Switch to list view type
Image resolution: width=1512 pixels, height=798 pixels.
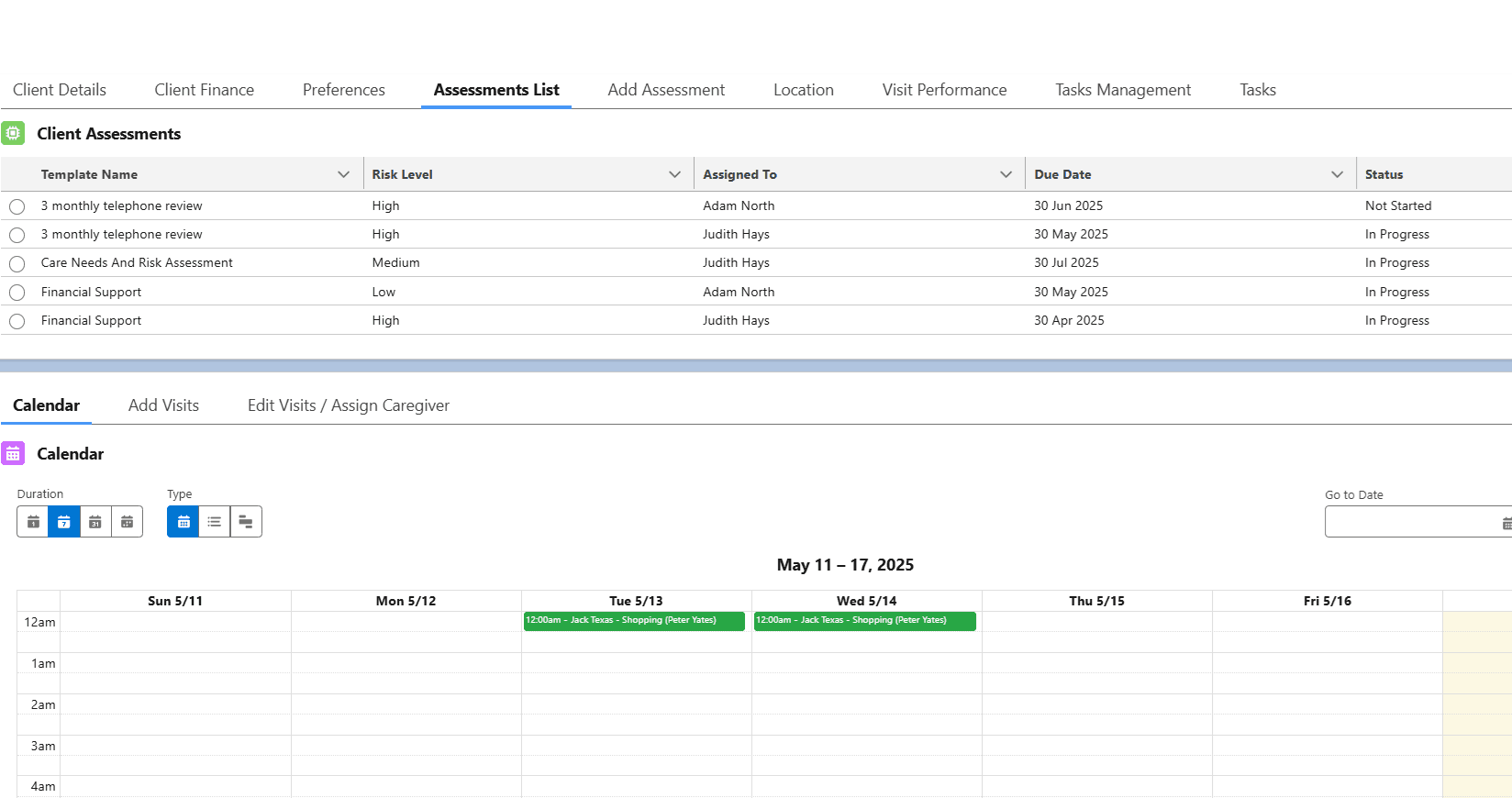pos(215,522)
